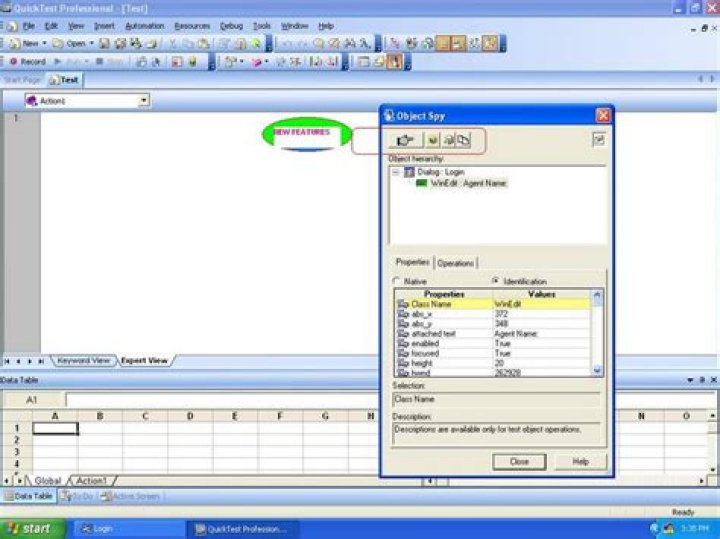Screen dimensions: 720x539
Task: Select the Identification radio button
Action: [495, 281]
